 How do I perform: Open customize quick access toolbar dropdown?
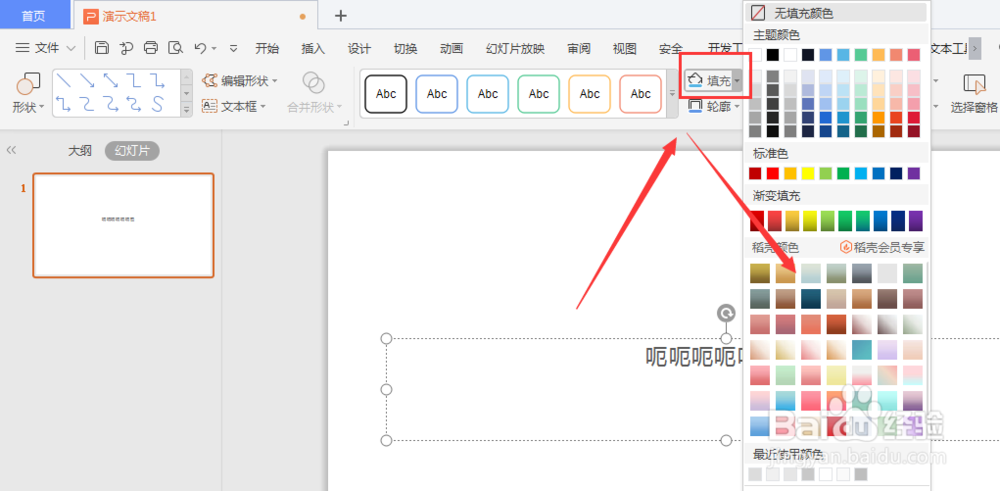(233, 48)
